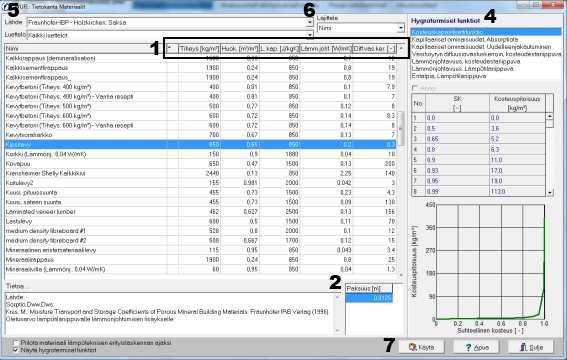Click the Käytä (apply) button
The image size is (567, 360).
pyautogui.click(x=421, y=347)
